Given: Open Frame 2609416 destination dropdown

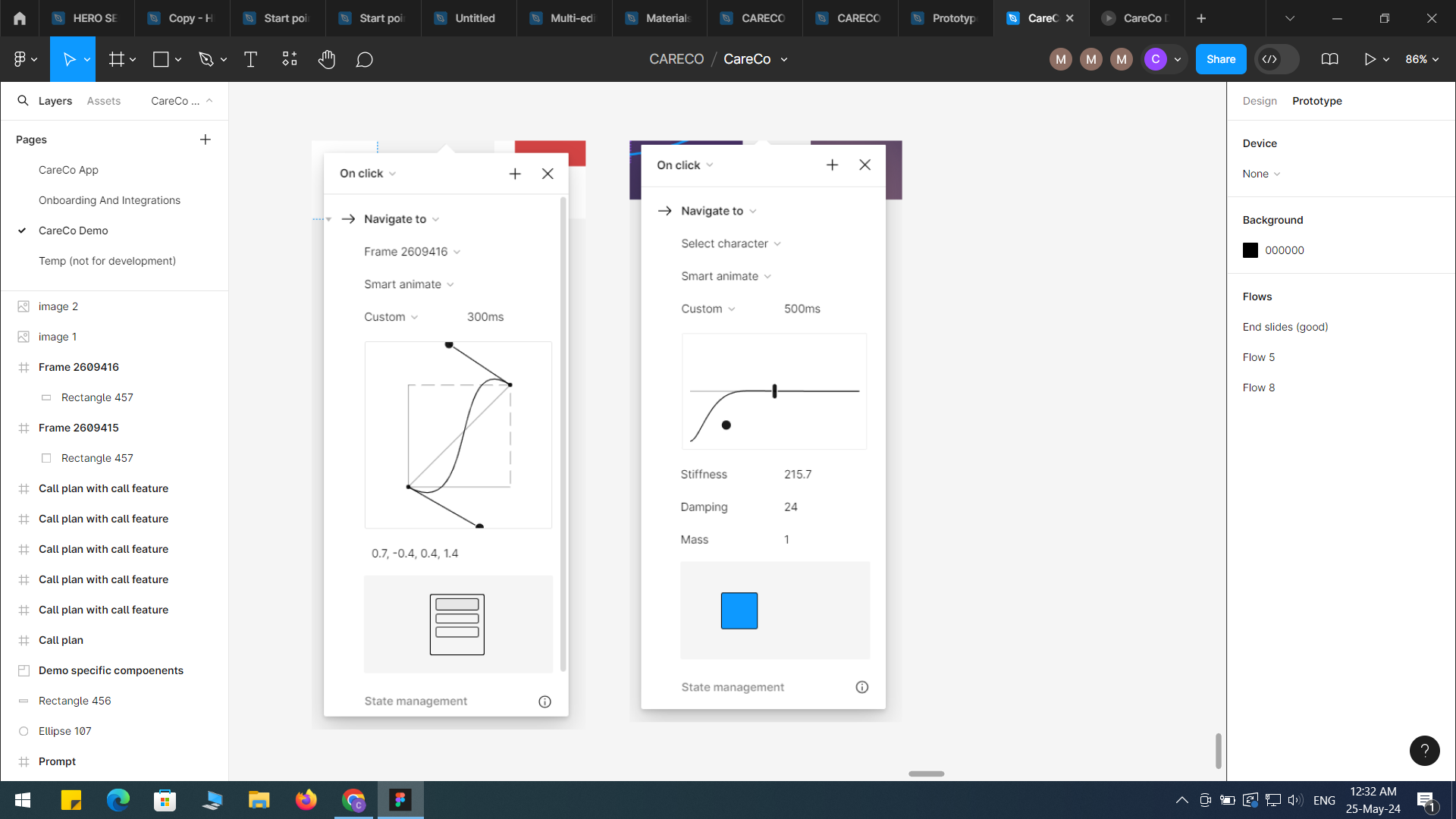Looking at the screenshot, I should point(412,252).
